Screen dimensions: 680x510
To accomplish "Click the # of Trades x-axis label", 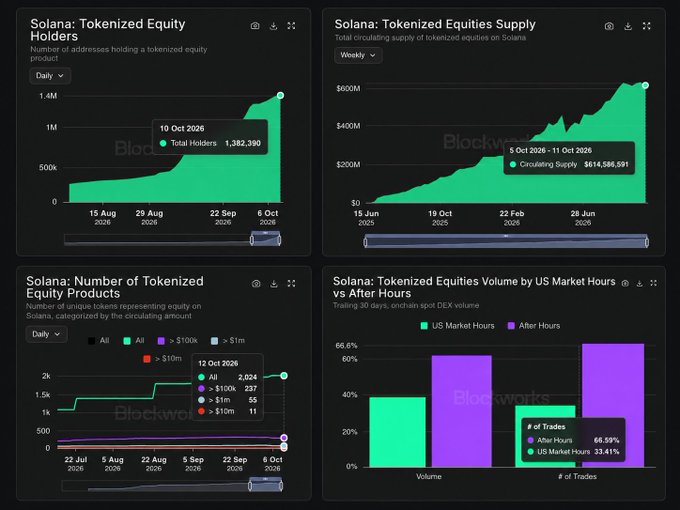I will tap(577, 476).
